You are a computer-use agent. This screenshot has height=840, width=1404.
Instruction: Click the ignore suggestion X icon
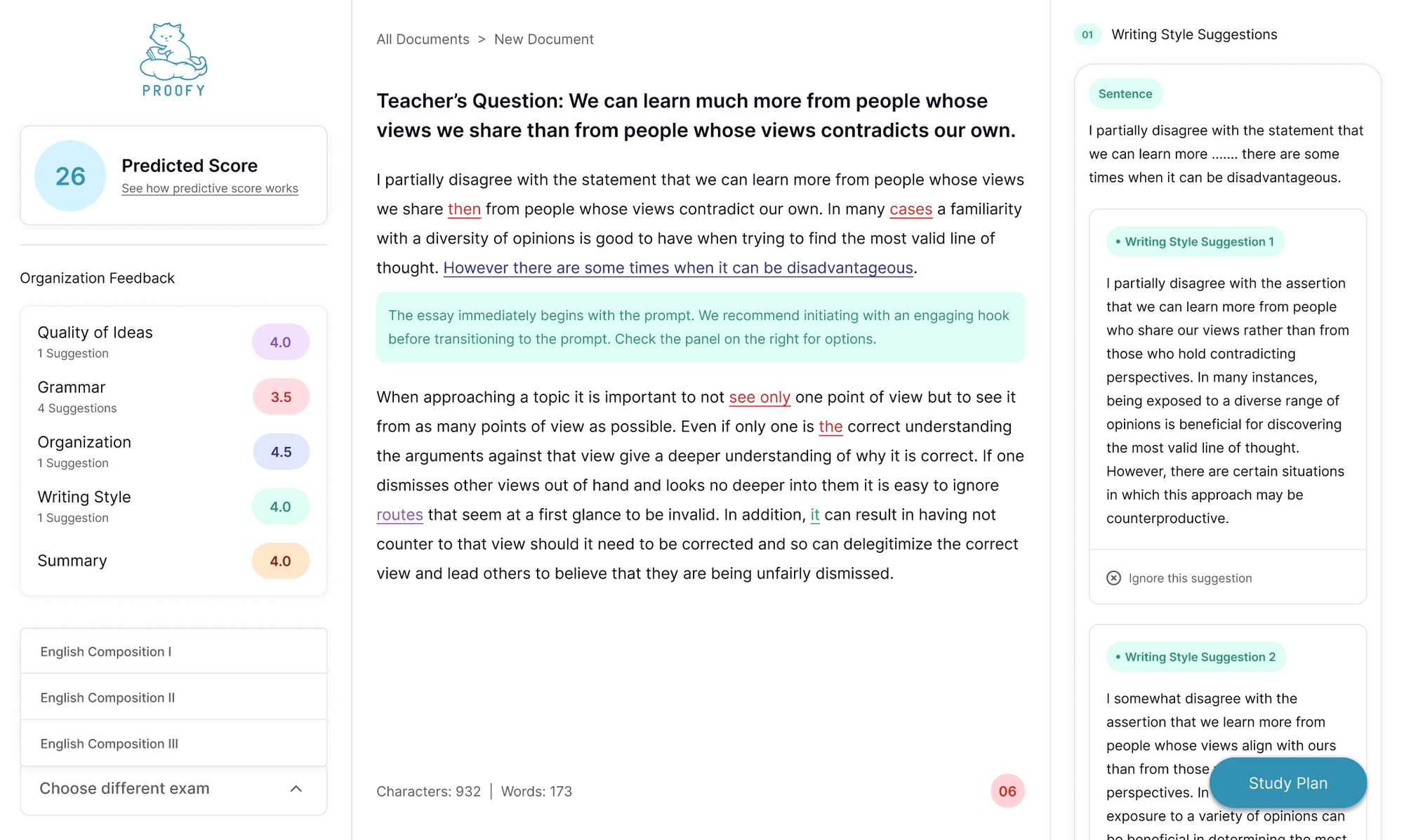tap(1113, 578)
